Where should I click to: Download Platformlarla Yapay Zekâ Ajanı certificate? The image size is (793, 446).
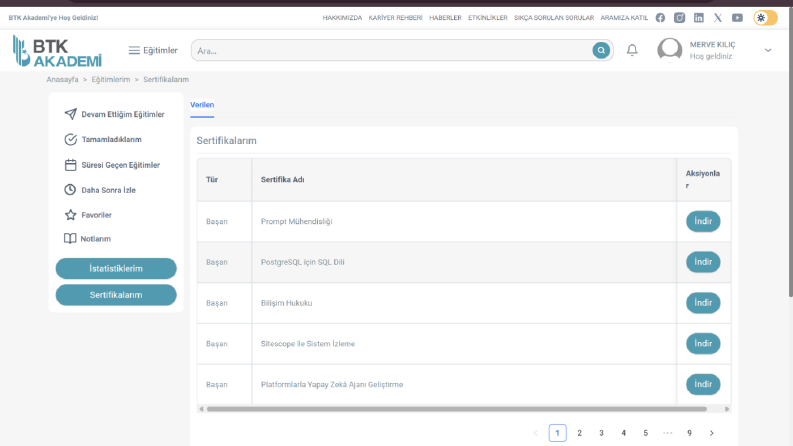(703, 384)
